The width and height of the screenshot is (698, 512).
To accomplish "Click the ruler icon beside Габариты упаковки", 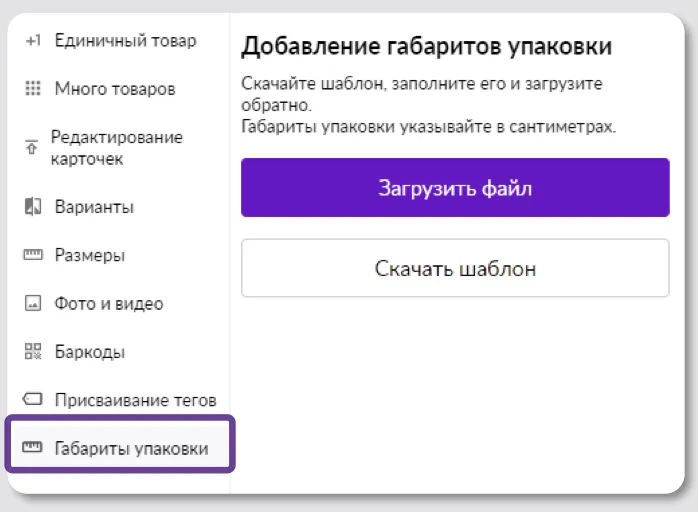I will pyautogui.click(x=33, y=448).
